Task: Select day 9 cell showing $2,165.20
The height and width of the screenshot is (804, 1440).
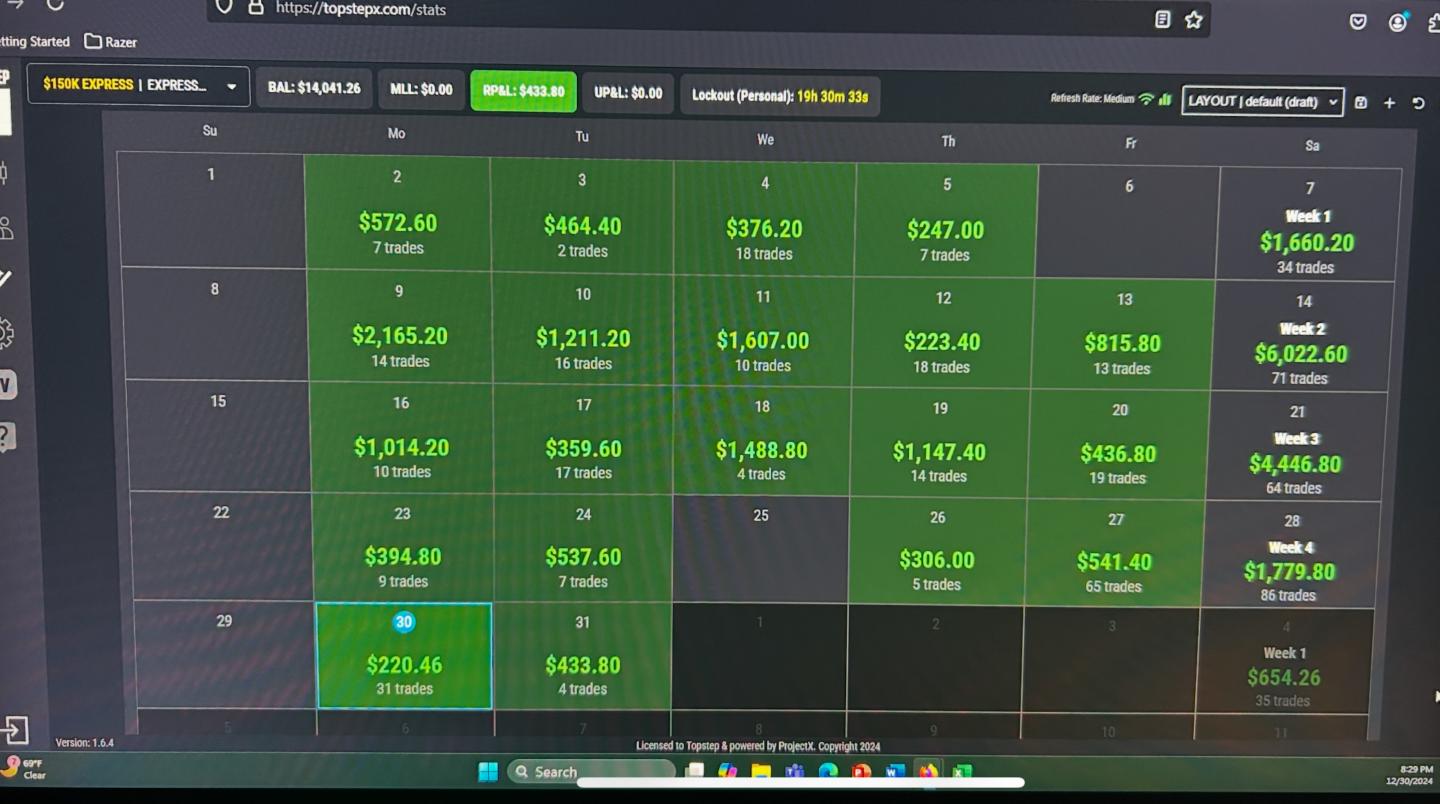Action: coord(400,325)
